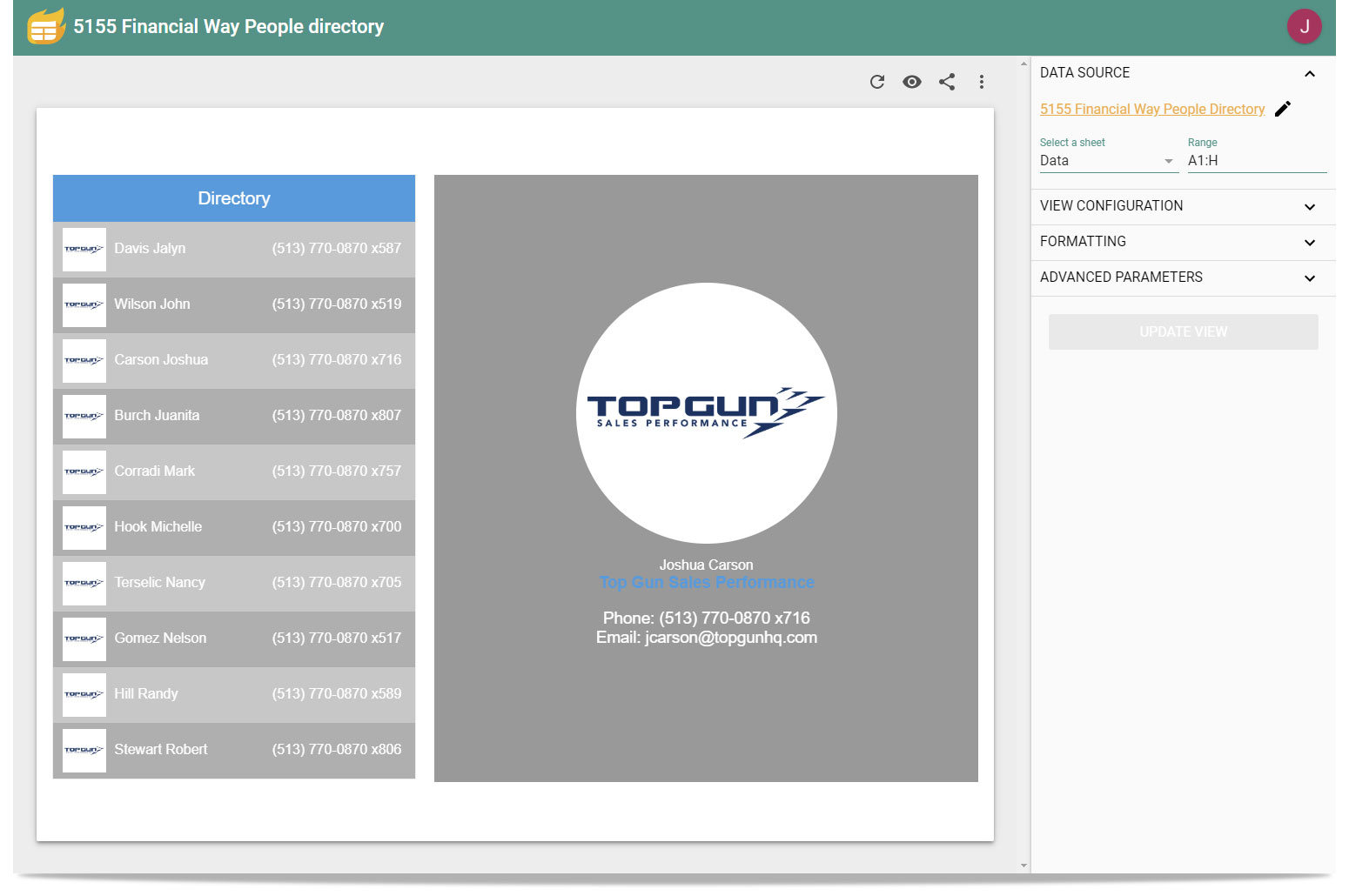This screenshot has height=896, width=1349.
Task: Select the Terselic Nancy directory row
Action: pos(234,584)
